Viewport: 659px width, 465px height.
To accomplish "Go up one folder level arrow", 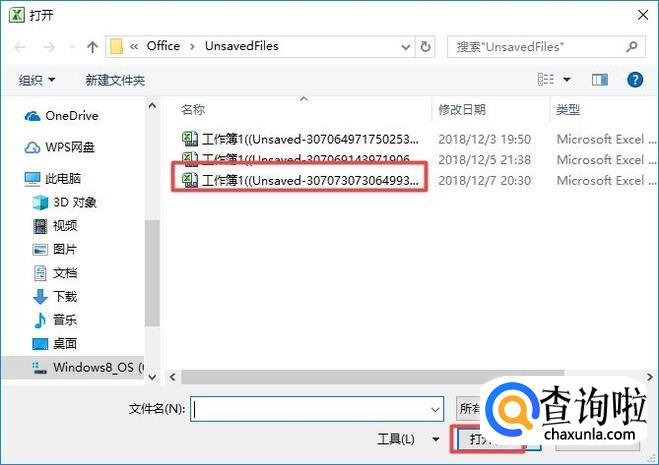I will click(92, 47).
